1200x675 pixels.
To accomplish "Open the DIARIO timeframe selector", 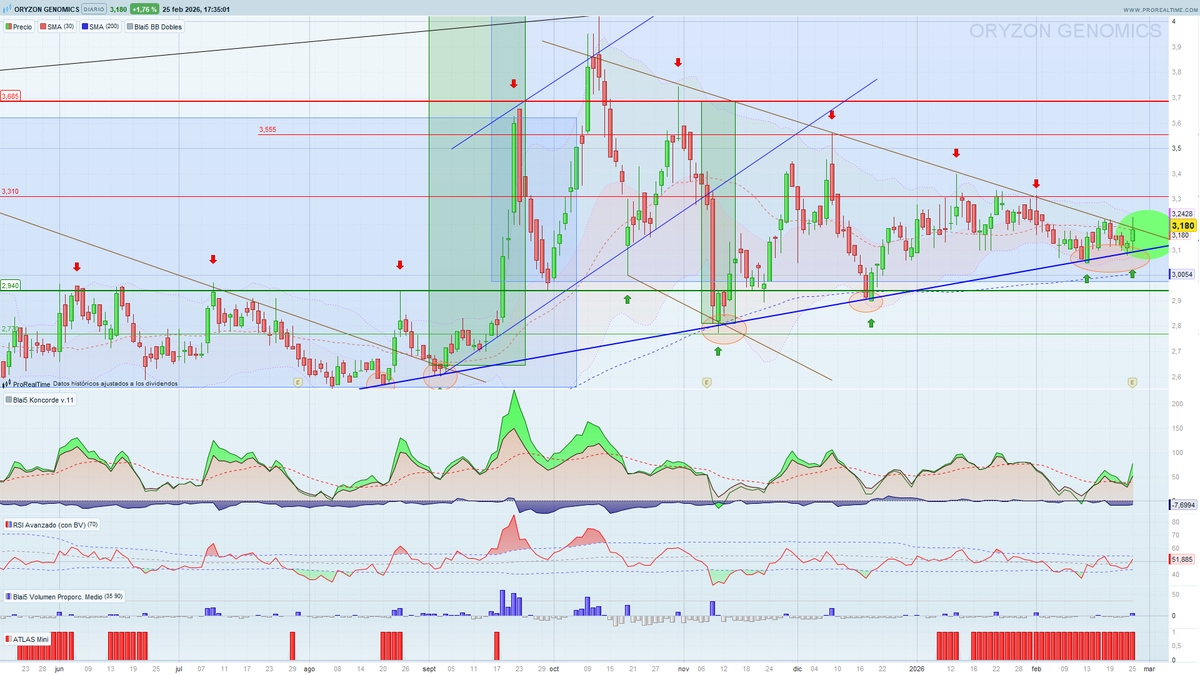I will [95, 9].
